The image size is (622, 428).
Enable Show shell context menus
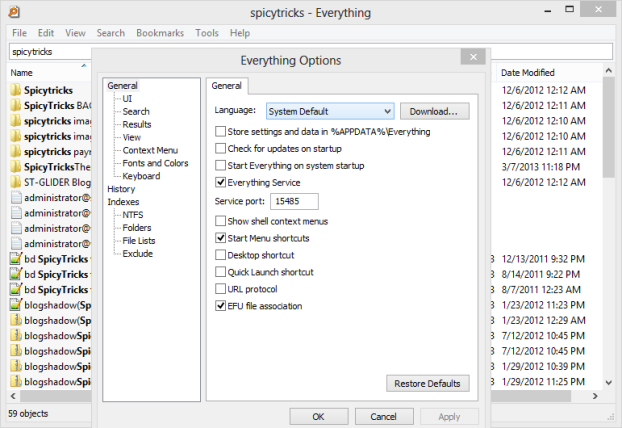(x=220, y=221)
